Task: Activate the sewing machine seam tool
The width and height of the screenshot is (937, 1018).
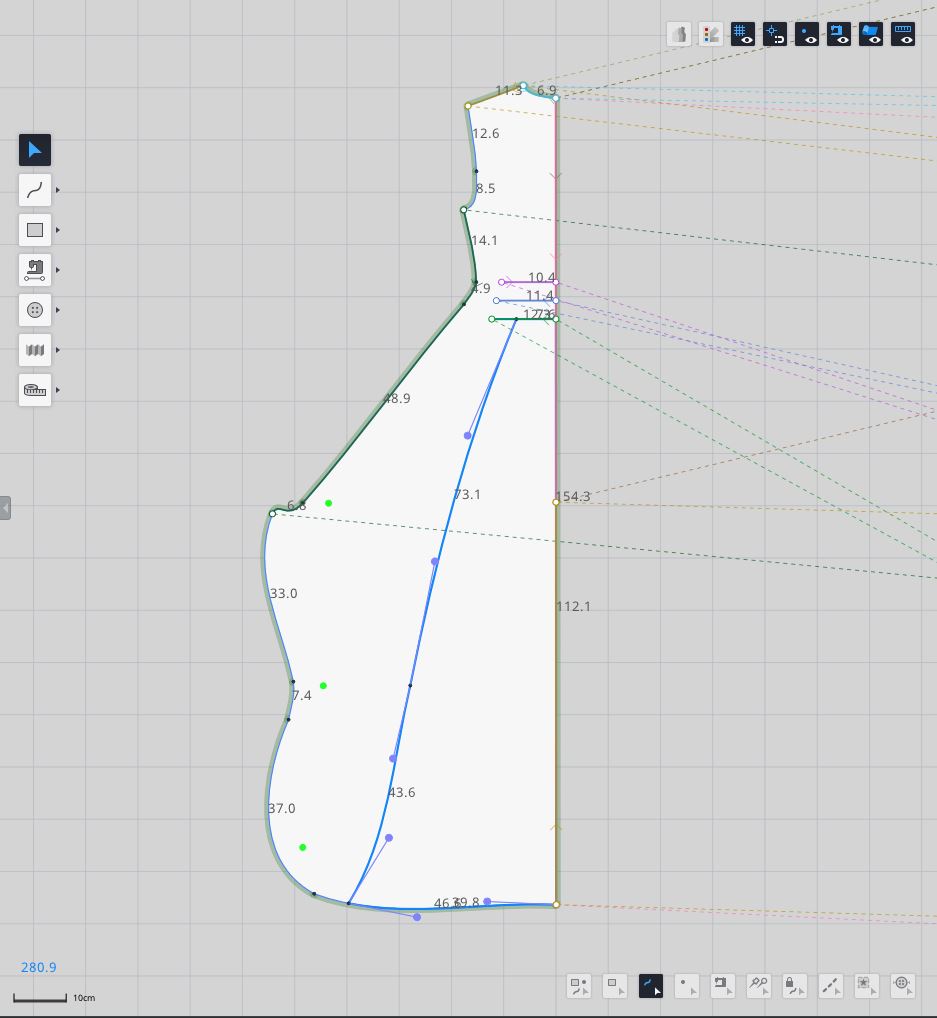Action: (x=35, y=270)
